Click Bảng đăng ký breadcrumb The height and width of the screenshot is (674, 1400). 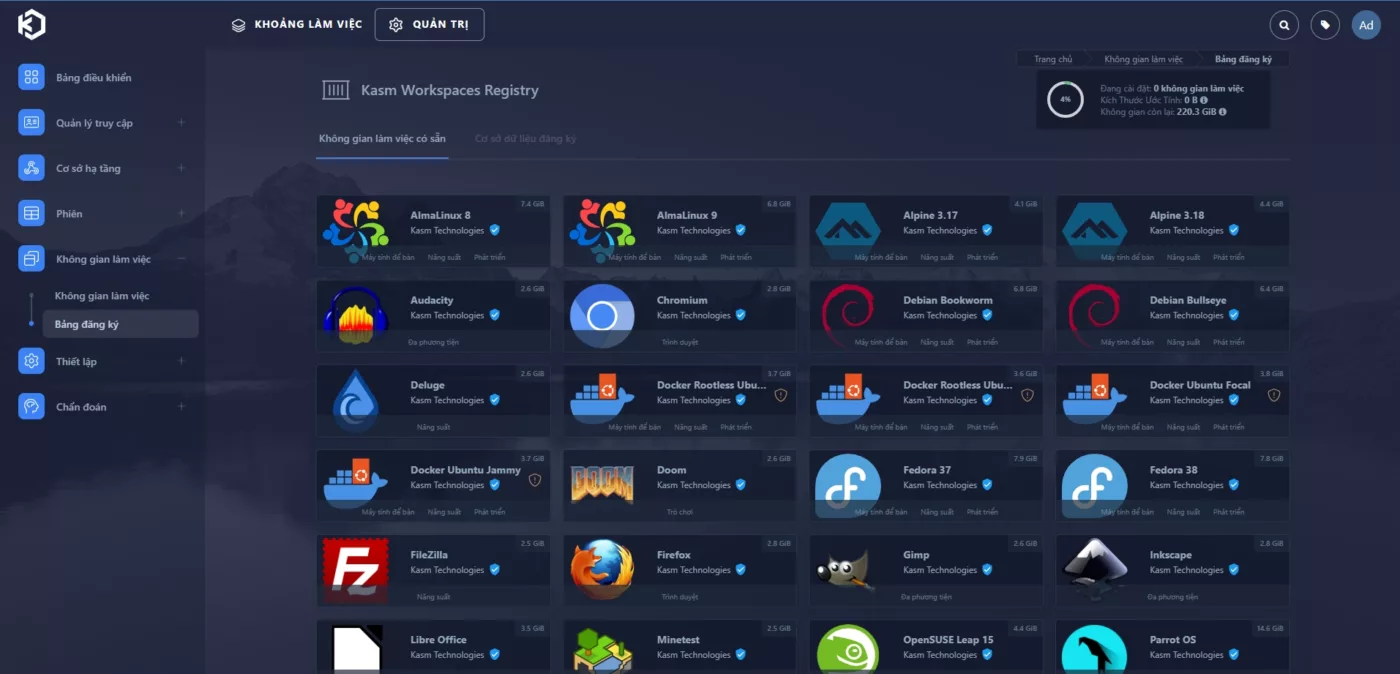pos(1243,59)
